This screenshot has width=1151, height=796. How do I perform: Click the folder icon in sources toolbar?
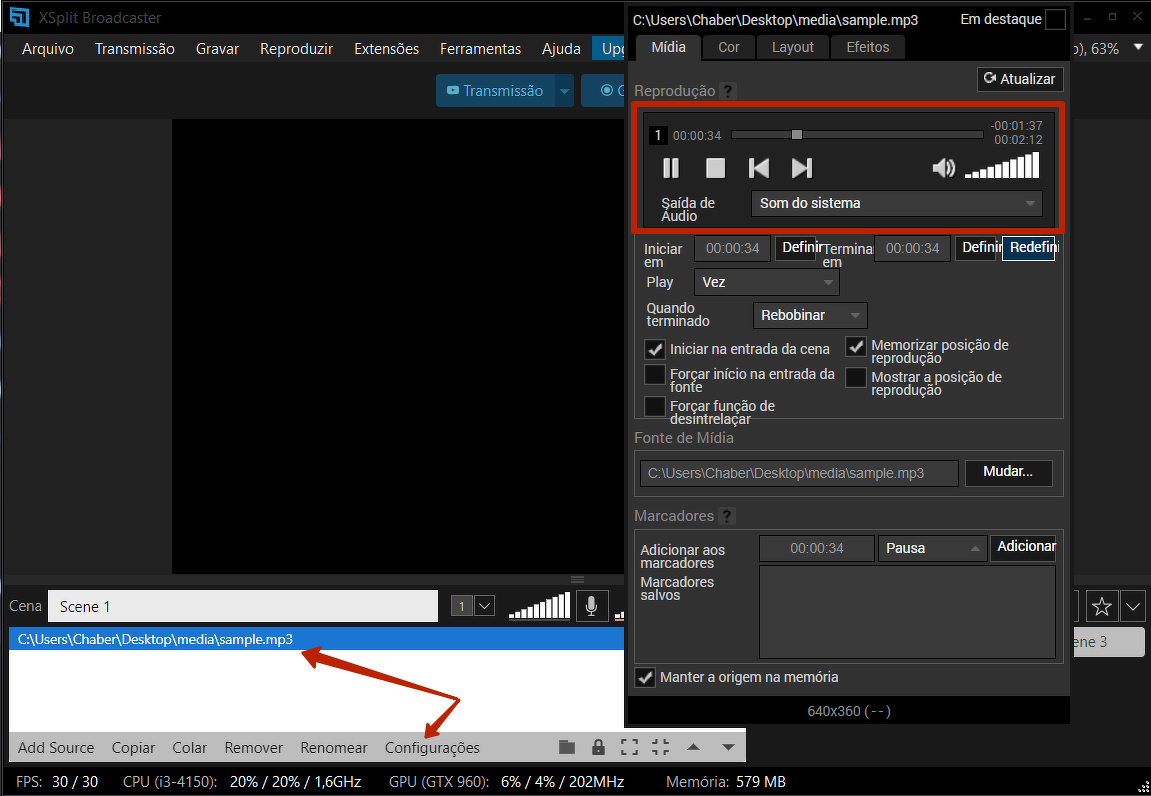(567, 747)
